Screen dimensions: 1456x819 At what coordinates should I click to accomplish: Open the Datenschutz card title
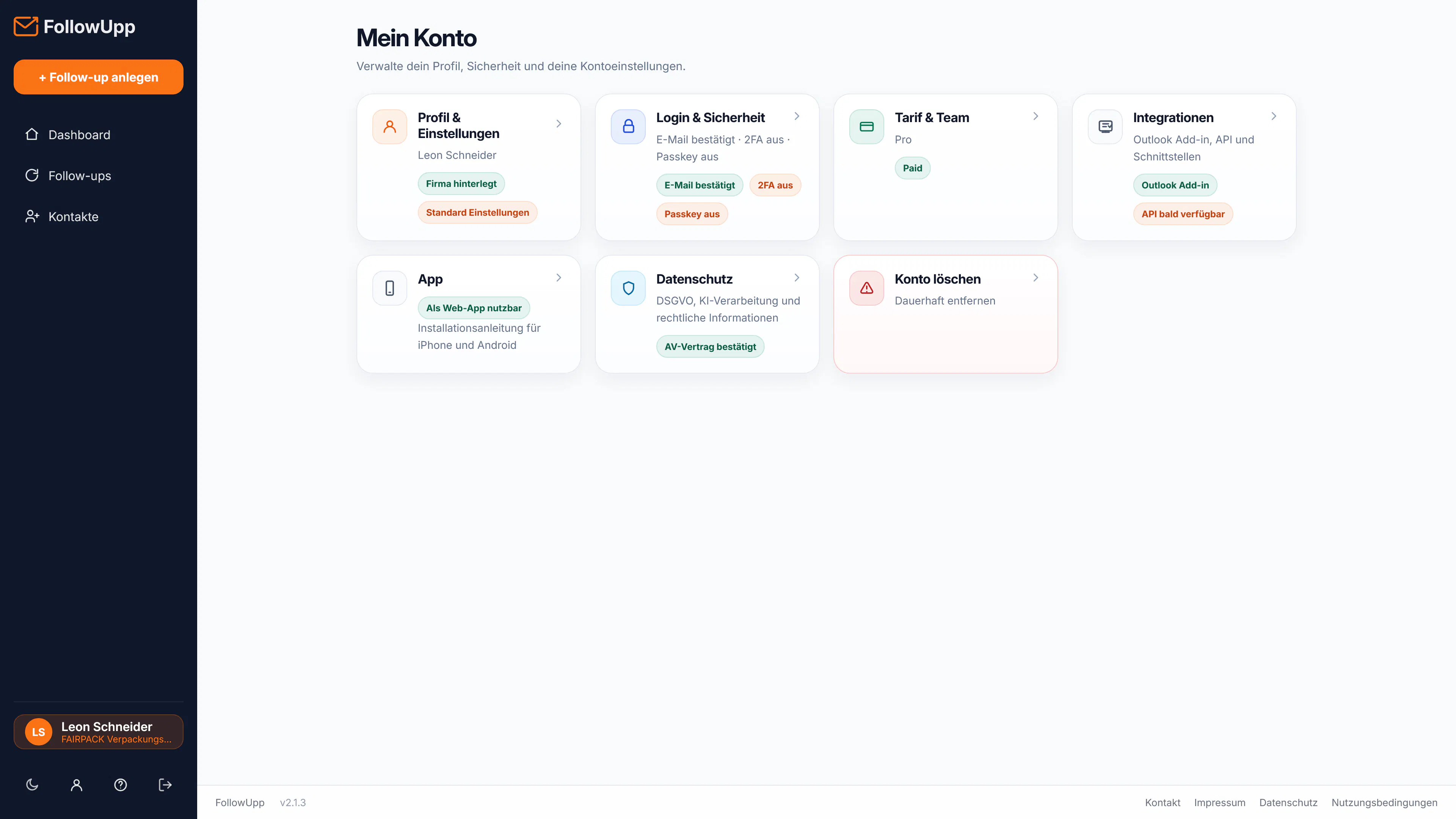(x=694, y=279)
